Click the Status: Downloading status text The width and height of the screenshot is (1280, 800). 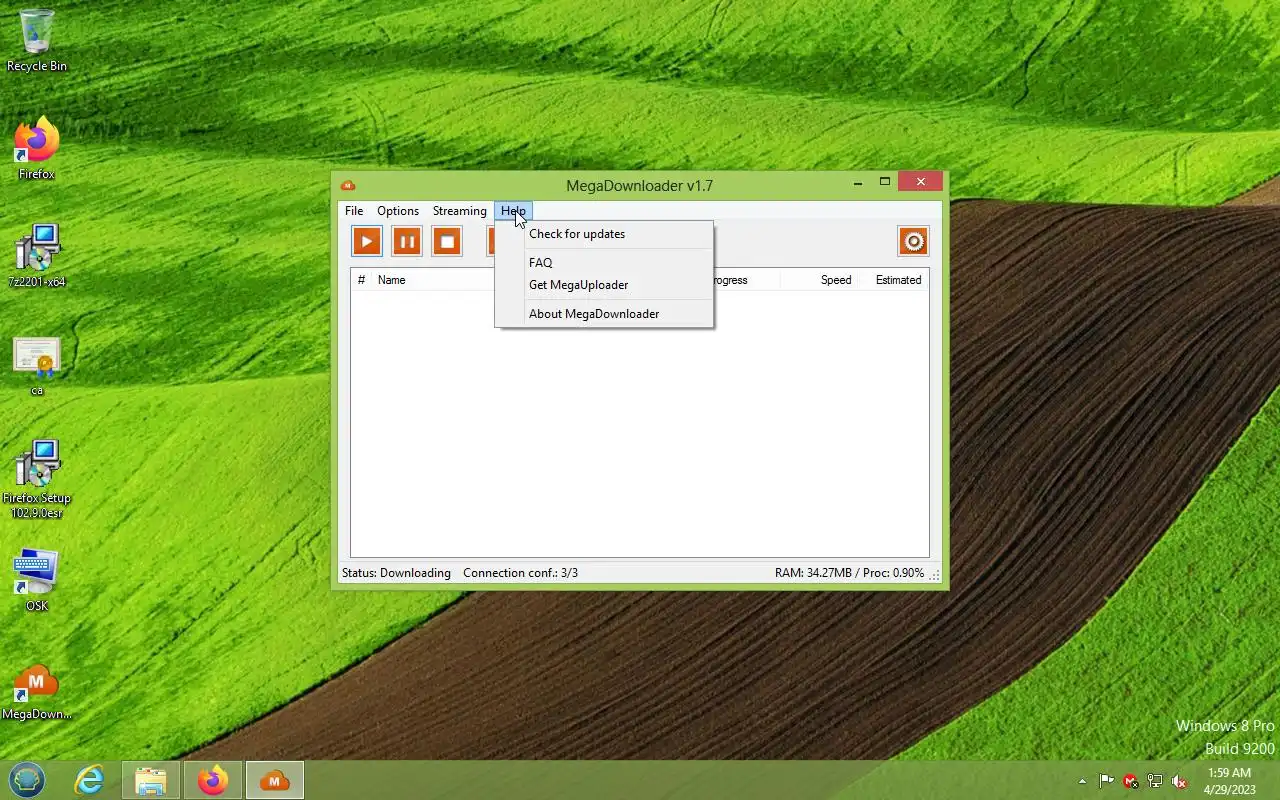tap(396, 573)
